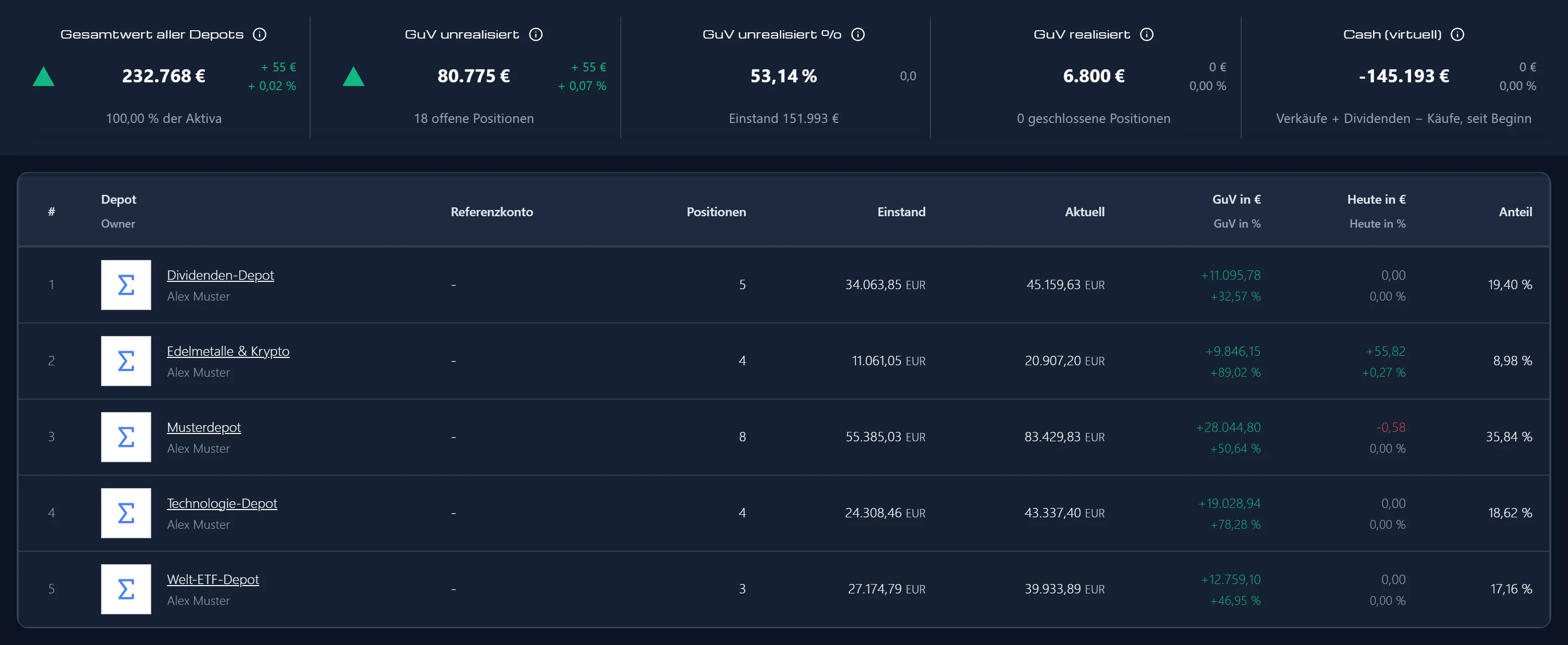Screen dimensions: 1568x645
Task: Select Einstand value 24.308,46 EUR
Action: pos(885,513)
